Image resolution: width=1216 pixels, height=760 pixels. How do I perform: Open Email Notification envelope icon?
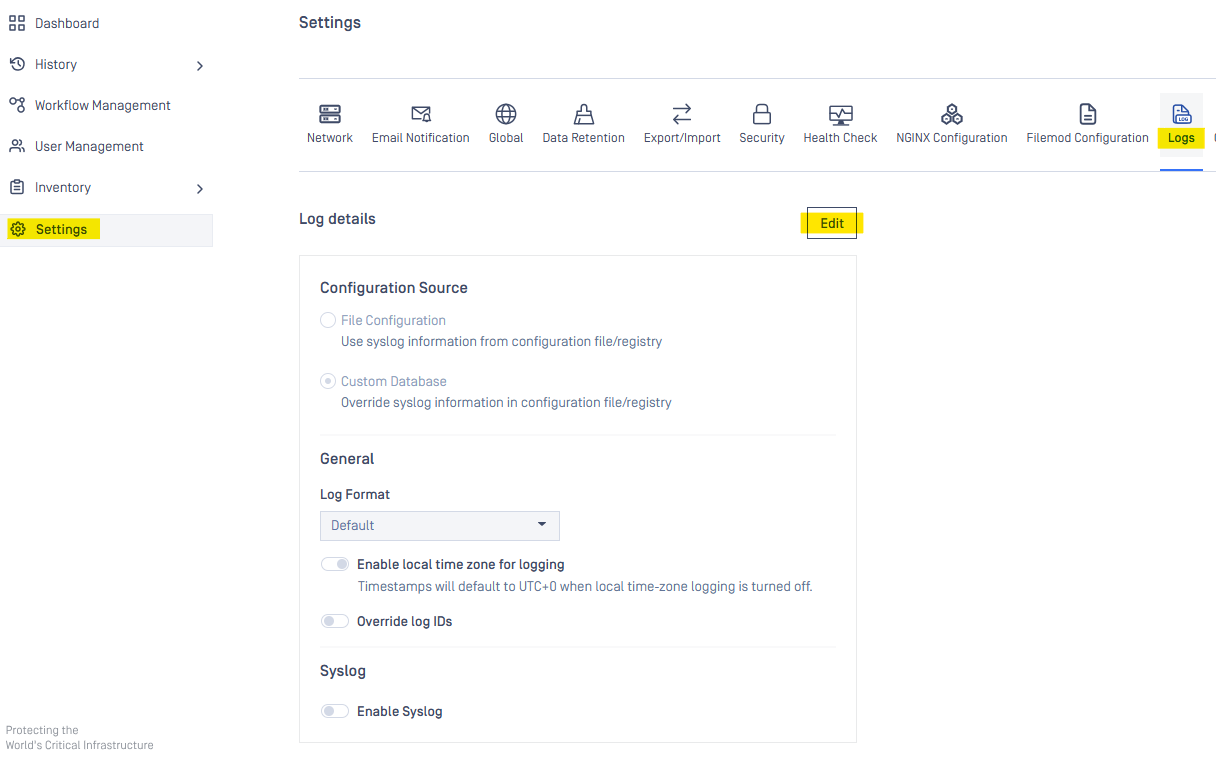pyautogui.click(x=421, y=114)
